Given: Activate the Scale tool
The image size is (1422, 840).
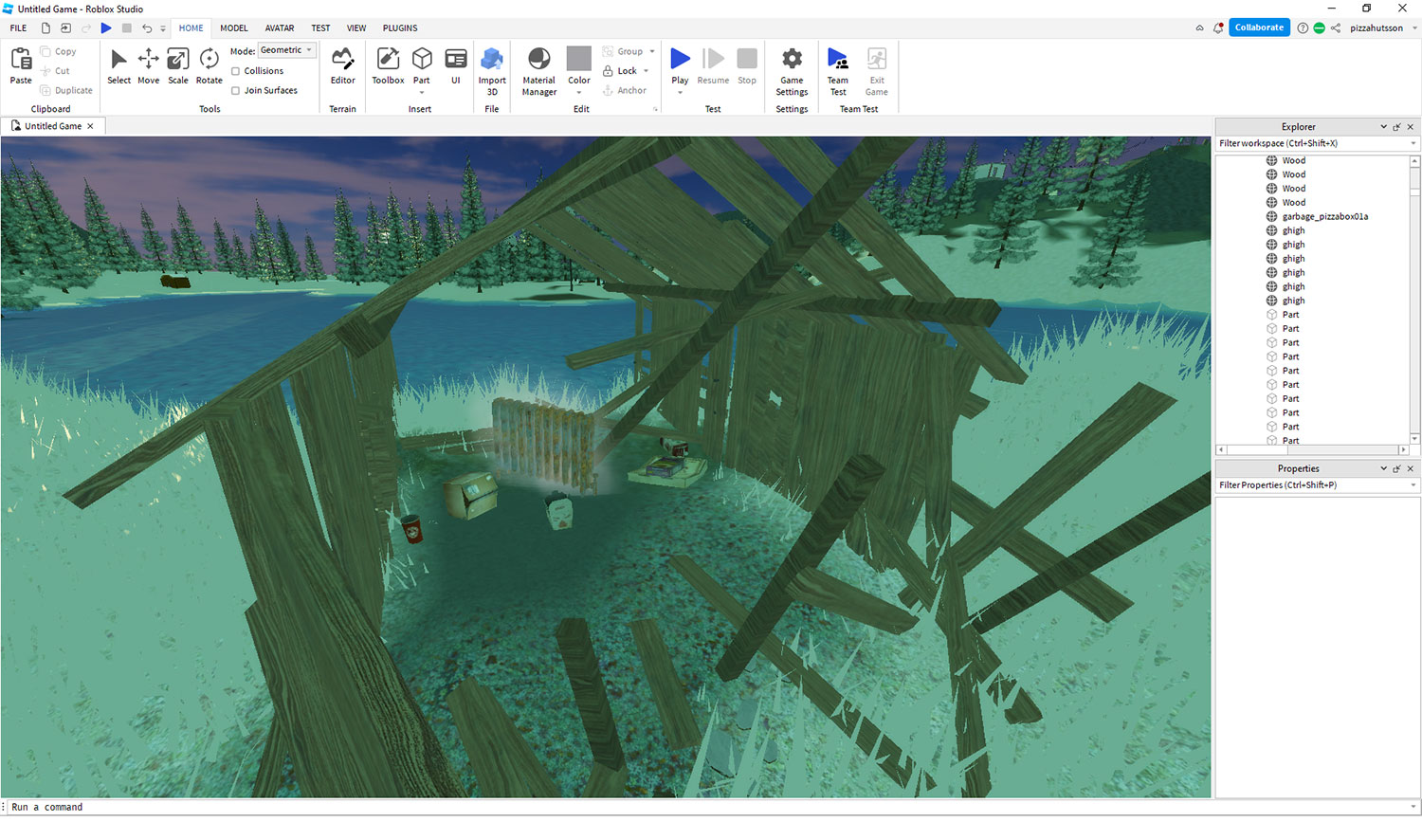Looking at the screenshot, I should click(178, 65).
